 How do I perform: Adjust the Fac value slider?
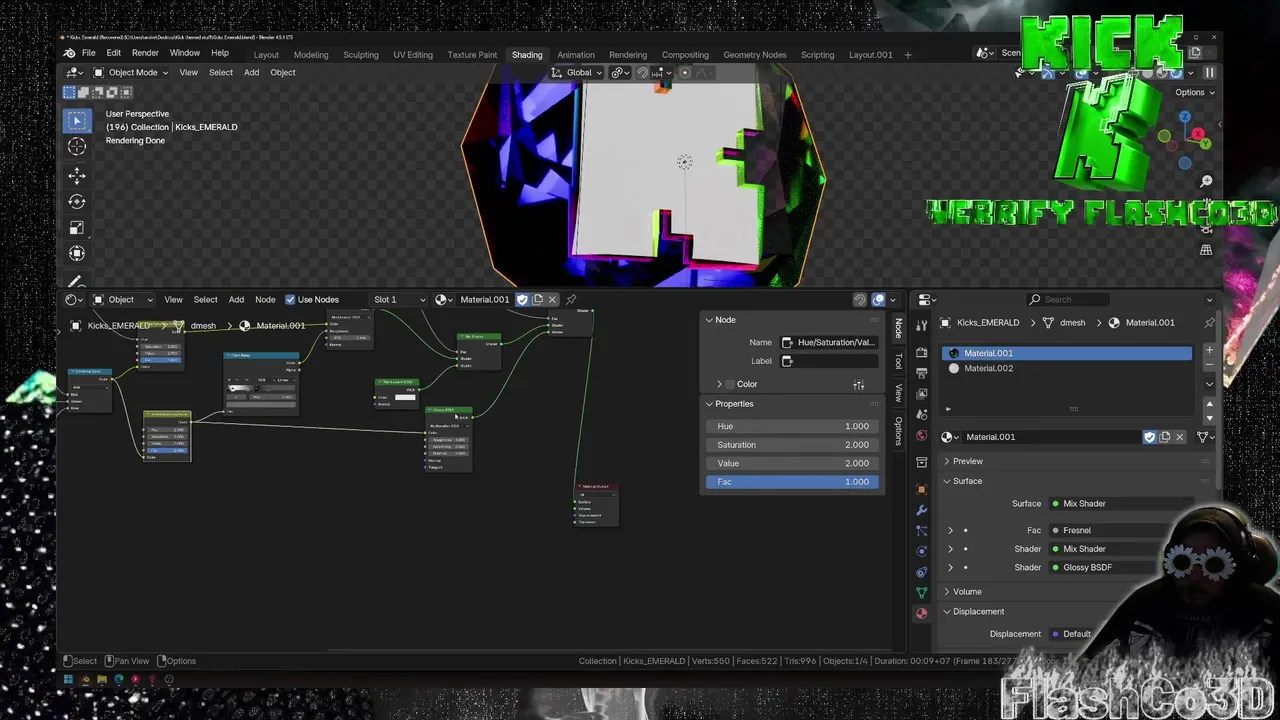[793, 482]
